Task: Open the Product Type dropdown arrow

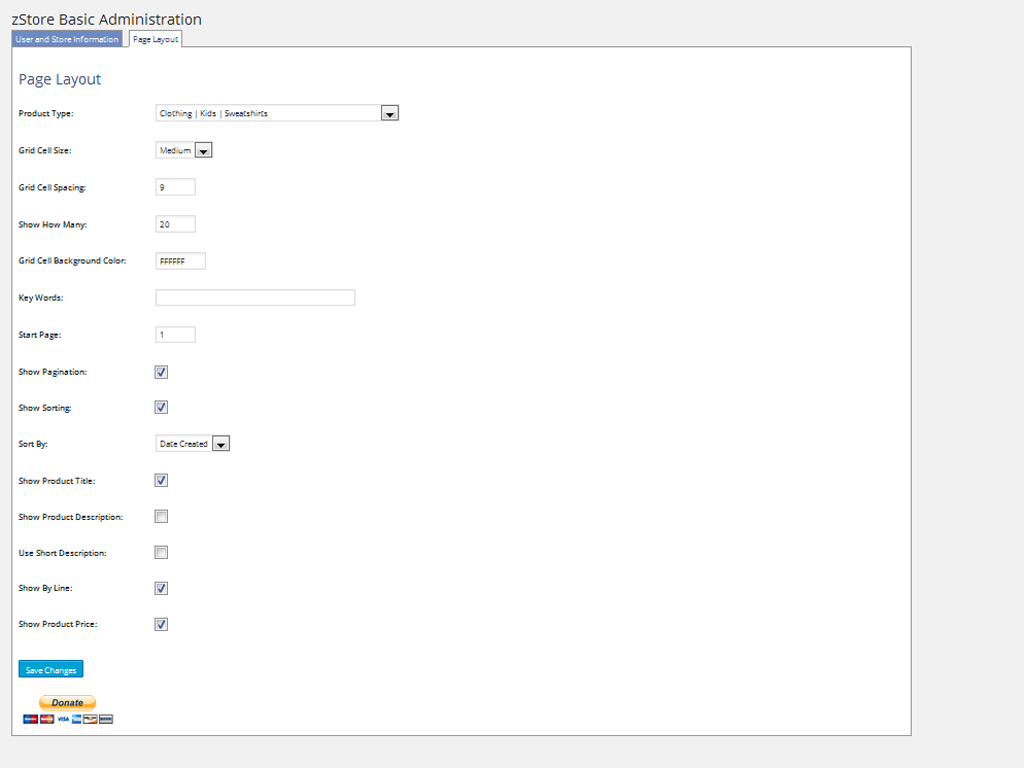Action: pos(390,114)
